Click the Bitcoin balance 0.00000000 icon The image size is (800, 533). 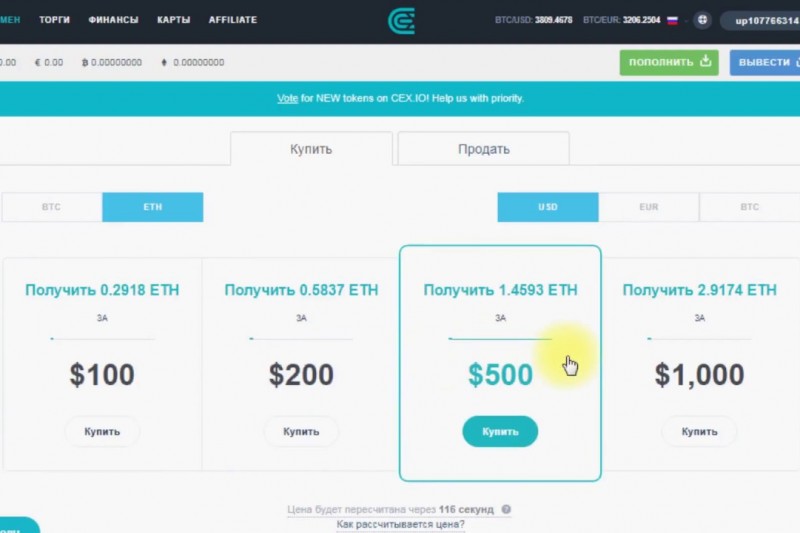(85, 62)
